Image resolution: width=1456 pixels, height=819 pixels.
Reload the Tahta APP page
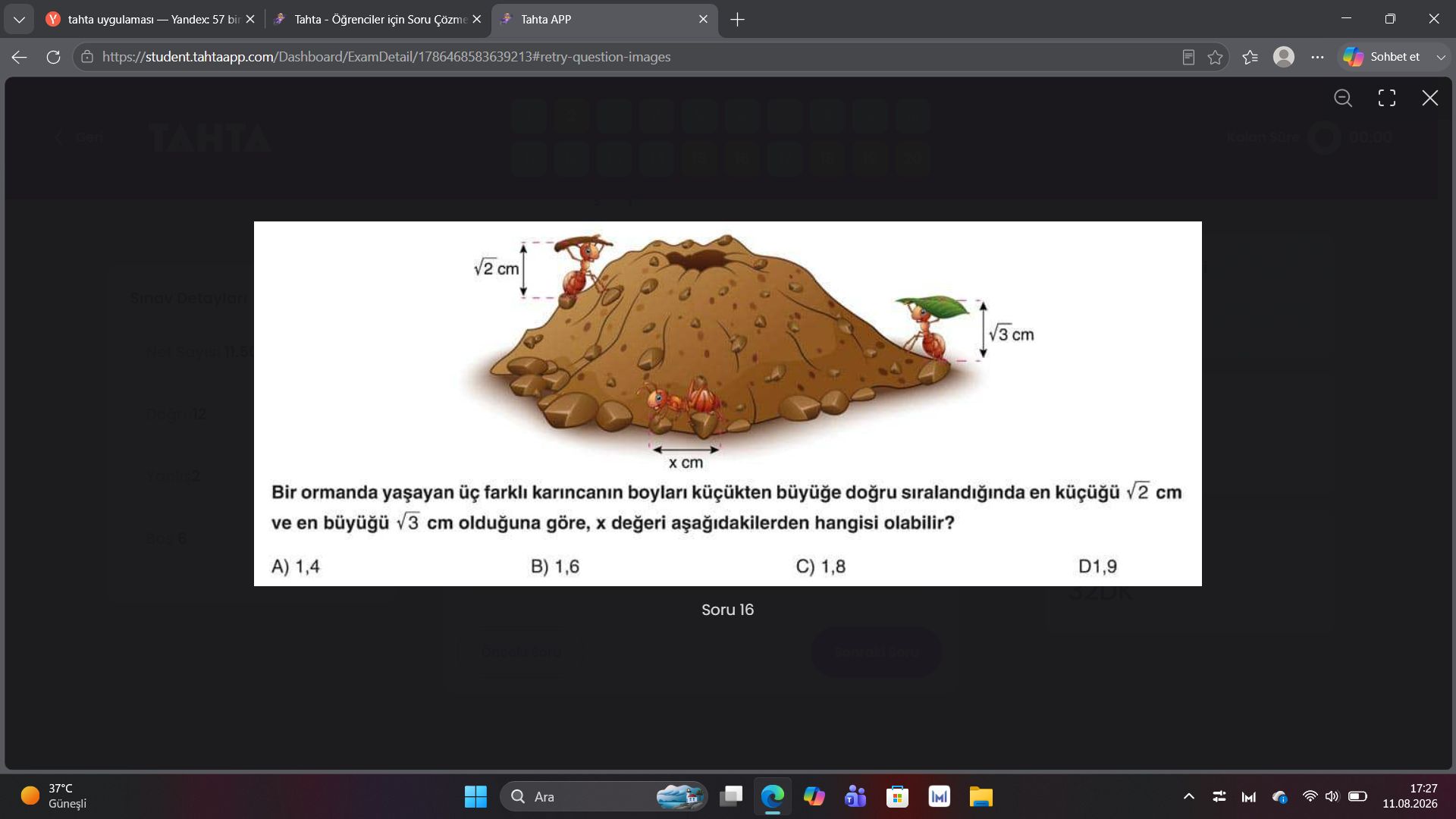click(53, 57)
